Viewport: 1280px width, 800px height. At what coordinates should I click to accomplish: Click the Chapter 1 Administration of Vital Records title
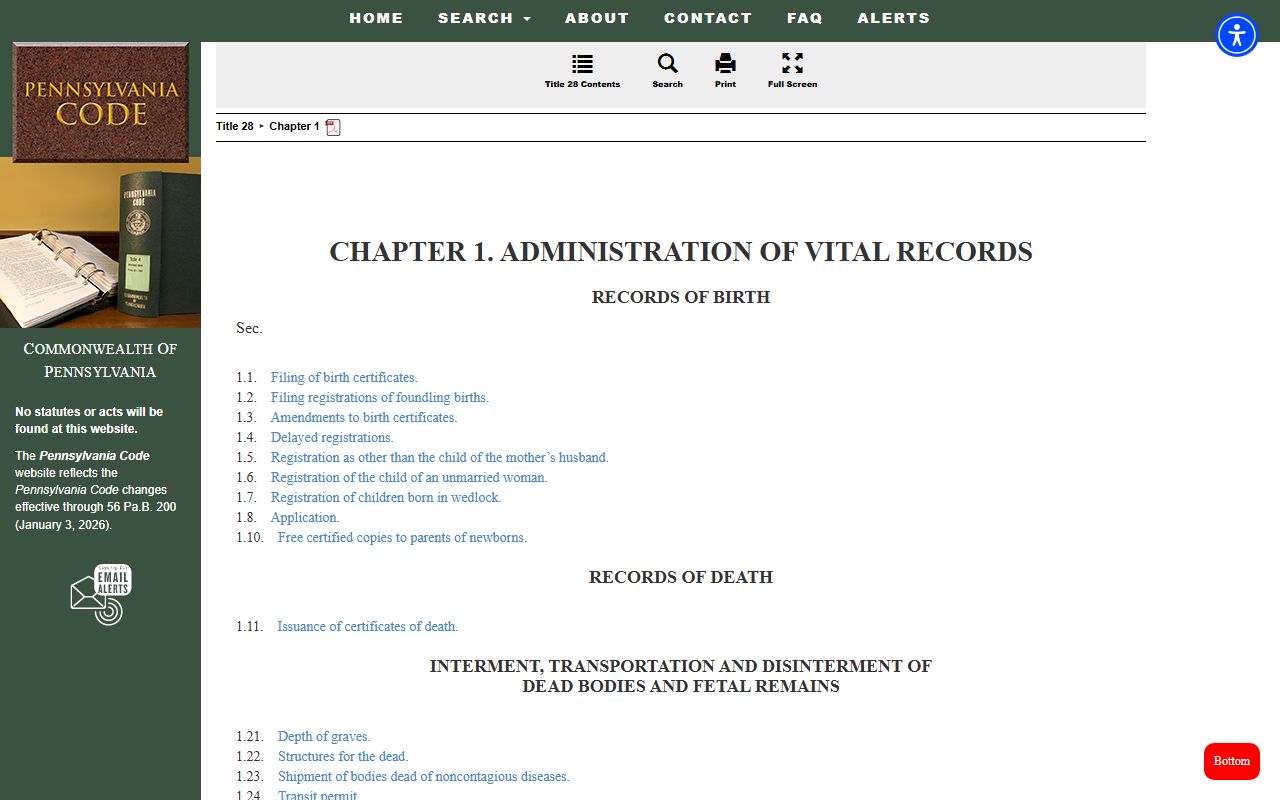coord(681,251)
